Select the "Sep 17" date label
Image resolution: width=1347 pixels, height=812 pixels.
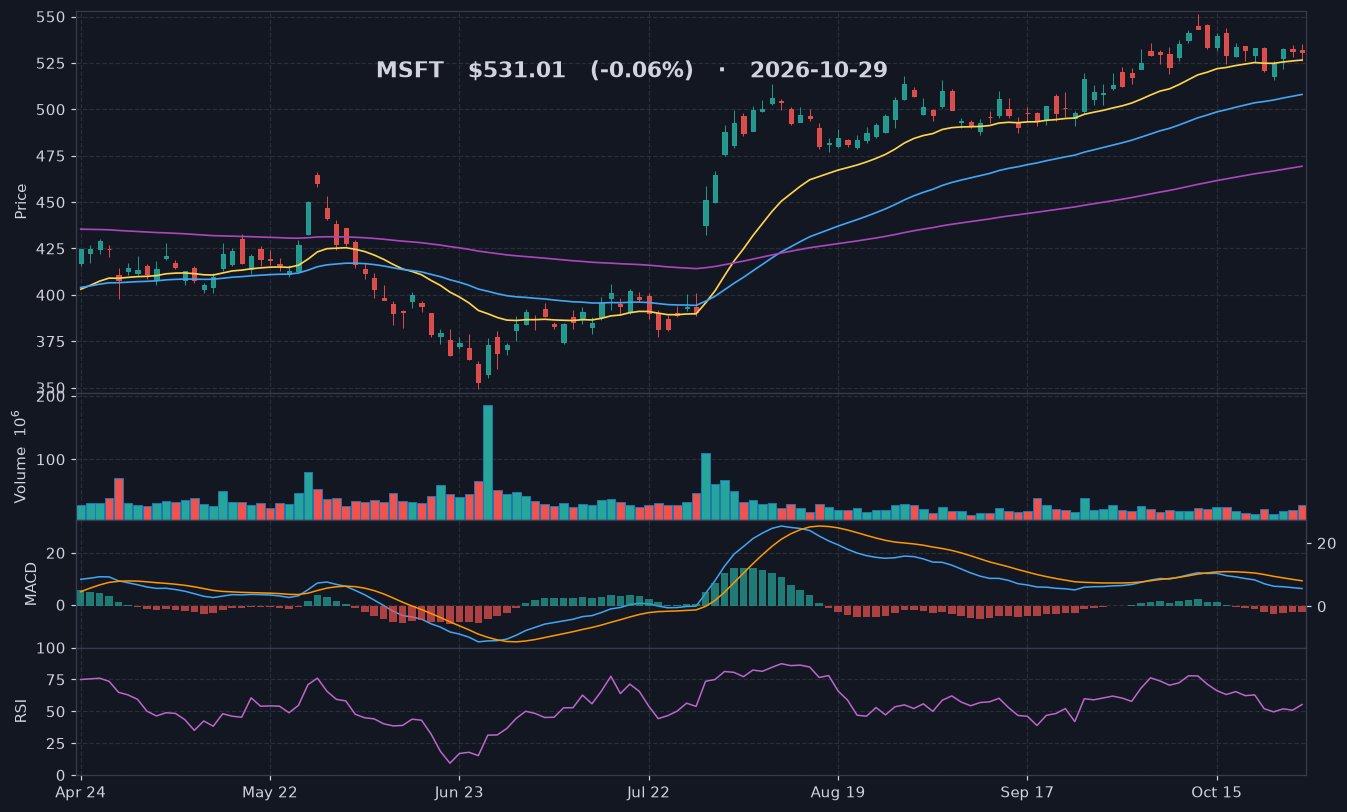tap(1027, 793)
